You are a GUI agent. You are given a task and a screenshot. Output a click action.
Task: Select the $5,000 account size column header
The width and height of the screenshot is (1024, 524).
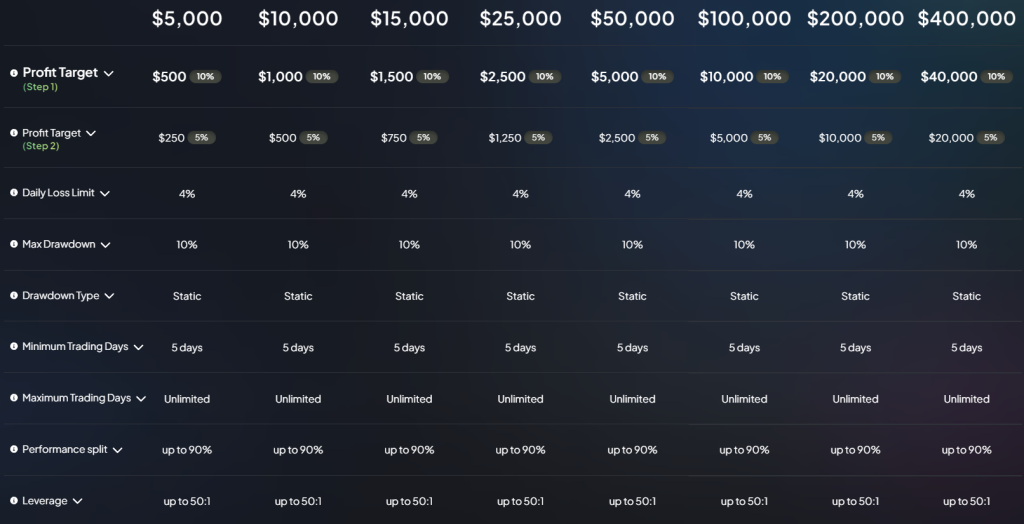coord(187,19)
